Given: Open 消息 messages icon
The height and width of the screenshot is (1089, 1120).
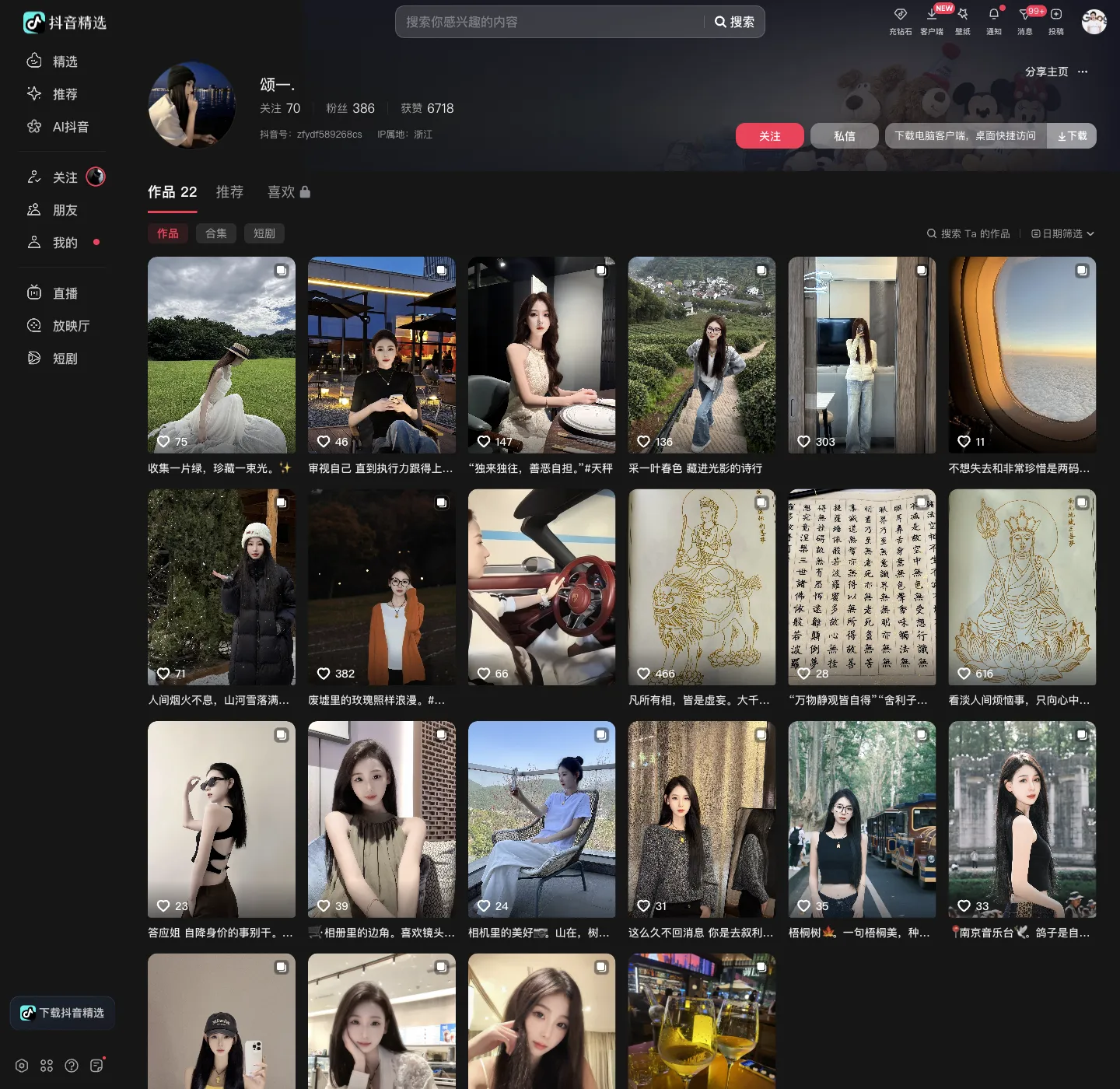Looking at the screenshot, I should click(x=1025, y=15).
